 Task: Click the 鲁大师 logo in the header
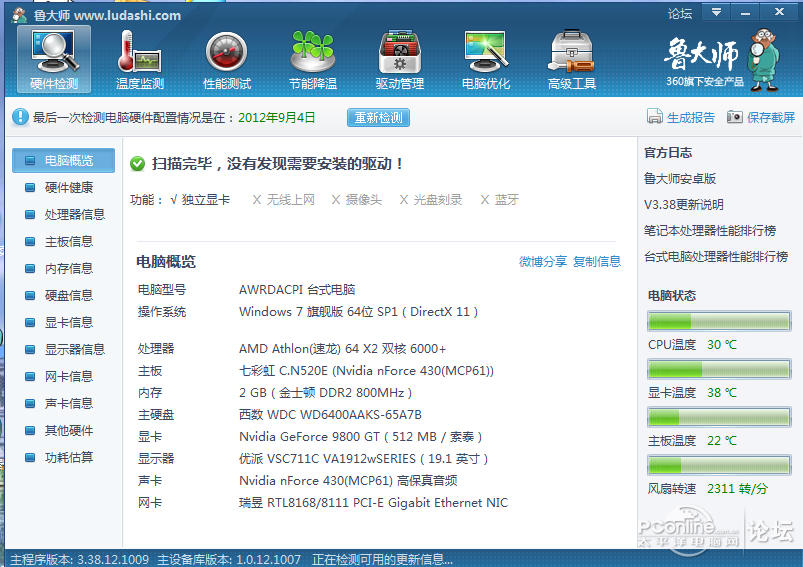point(722,60)
